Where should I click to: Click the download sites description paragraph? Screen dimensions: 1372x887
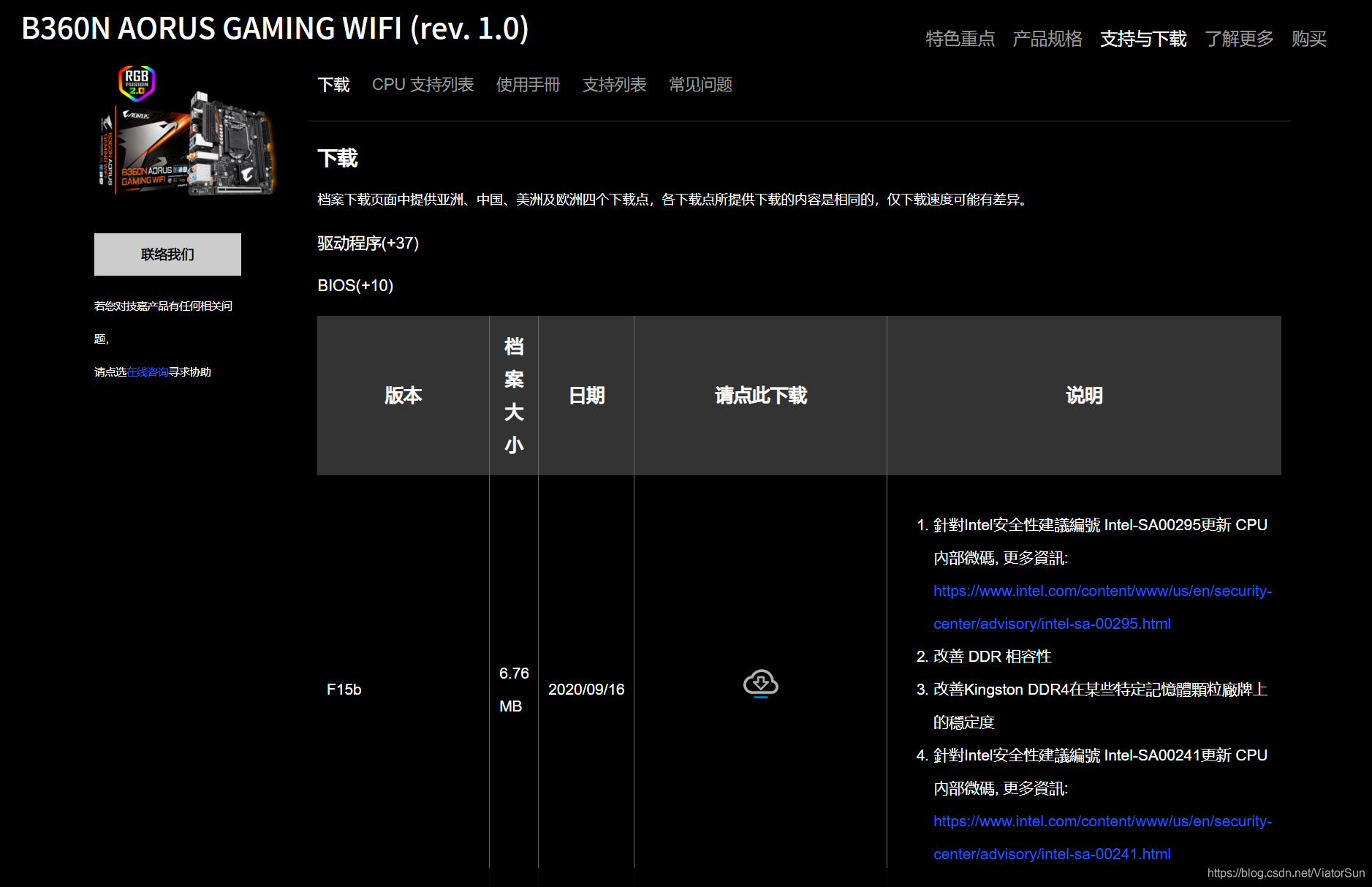[673, 200]
